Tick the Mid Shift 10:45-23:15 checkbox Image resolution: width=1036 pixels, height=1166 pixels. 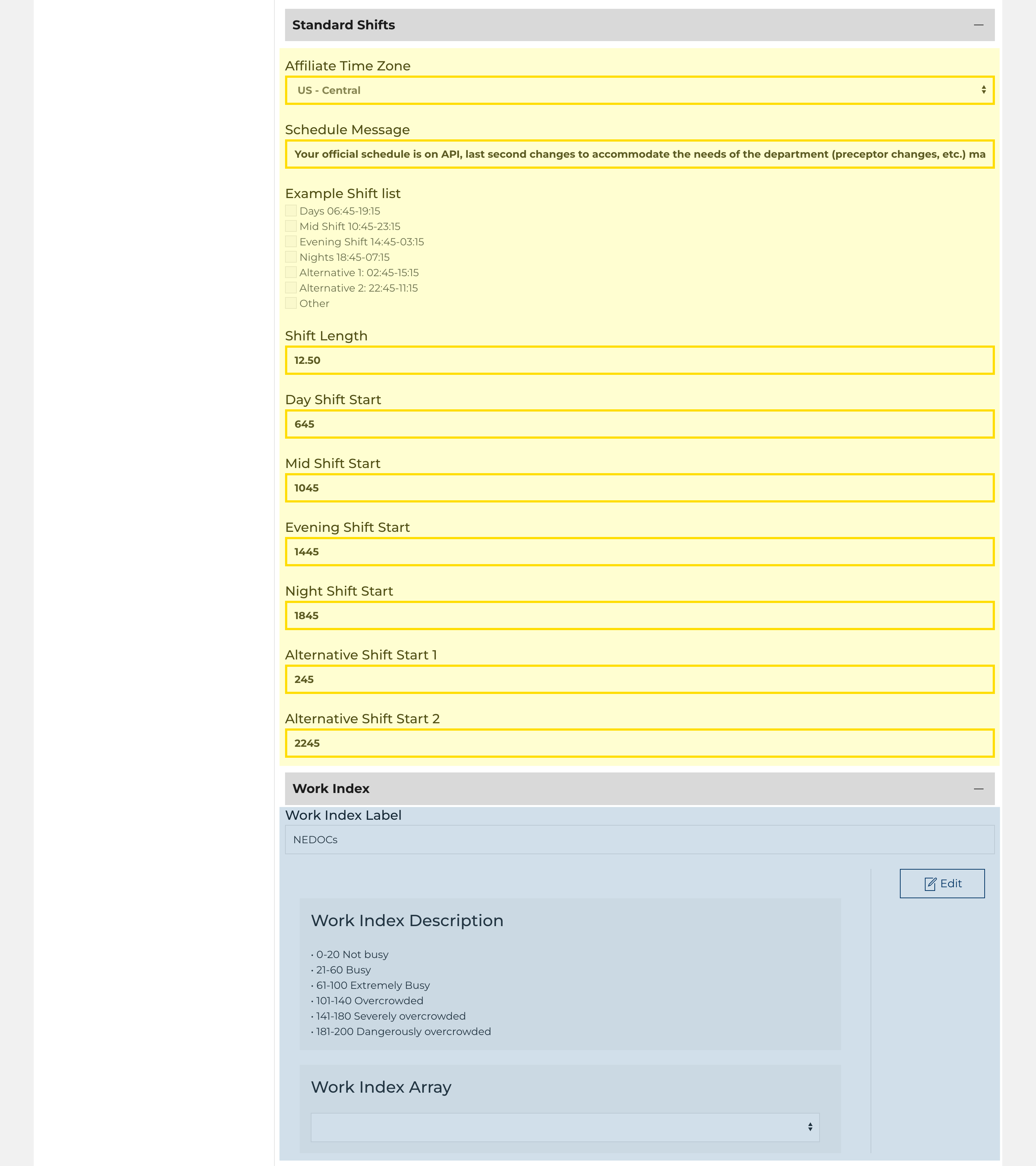click(291, 226)
